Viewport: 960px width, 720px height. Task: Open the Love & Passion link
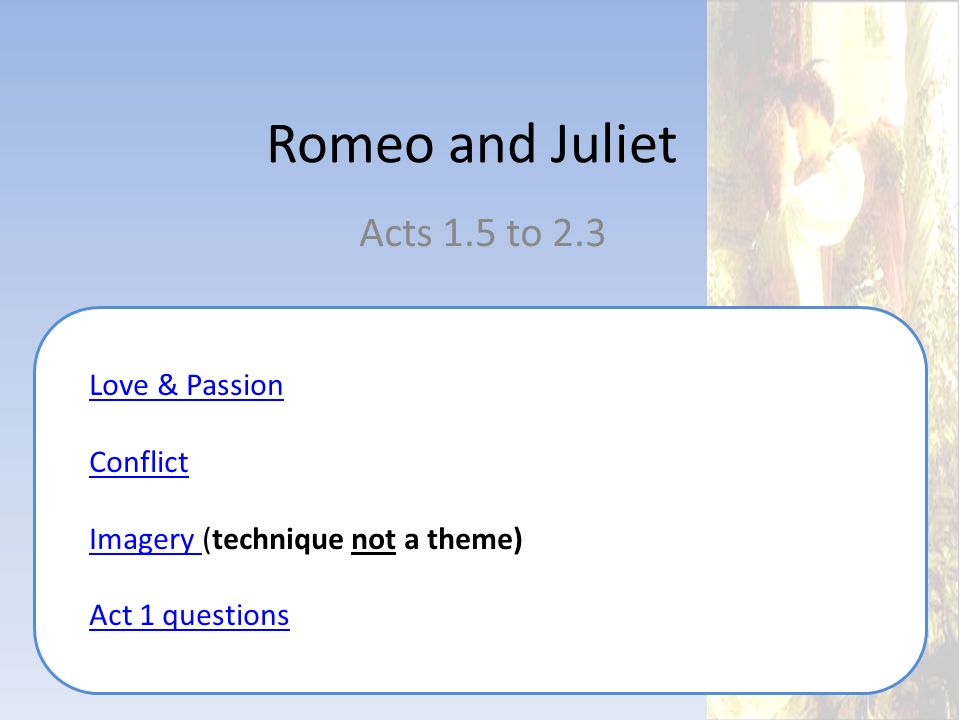186,386
